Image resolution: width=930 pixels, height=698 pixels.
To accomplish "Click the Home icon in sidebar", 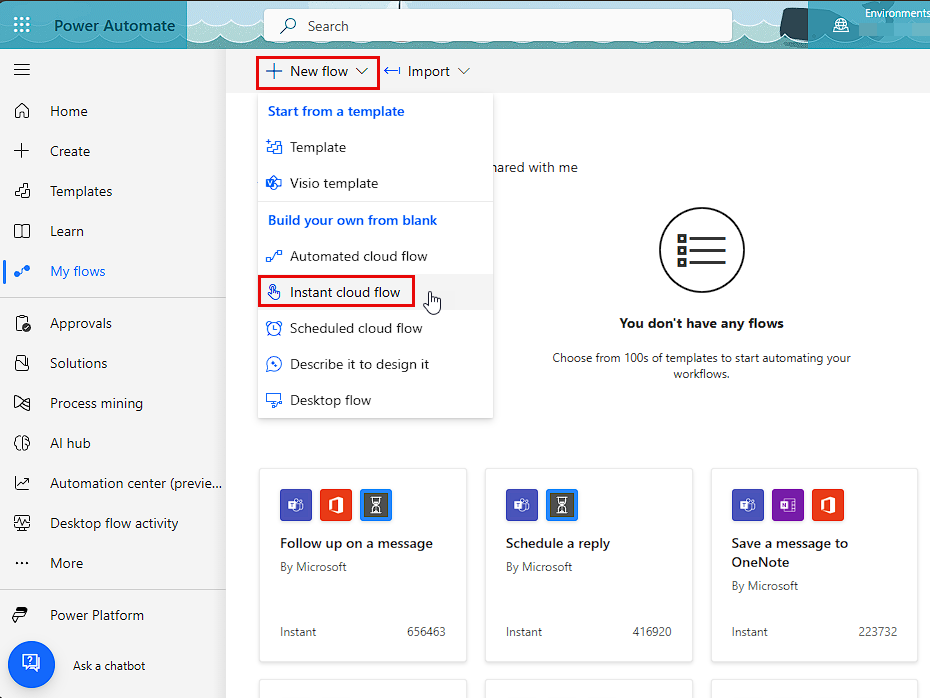I will point(22,111).
